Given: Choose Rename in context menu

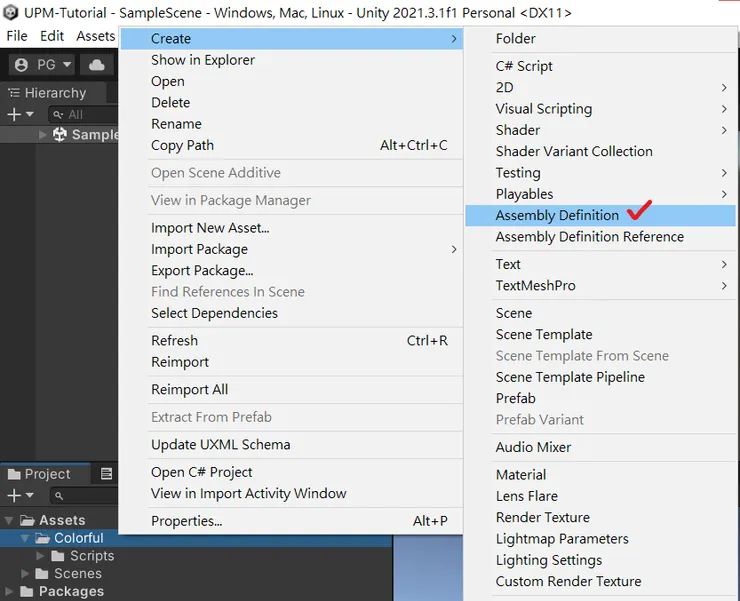Looking at the screenshot, I should tap(291, 124).
